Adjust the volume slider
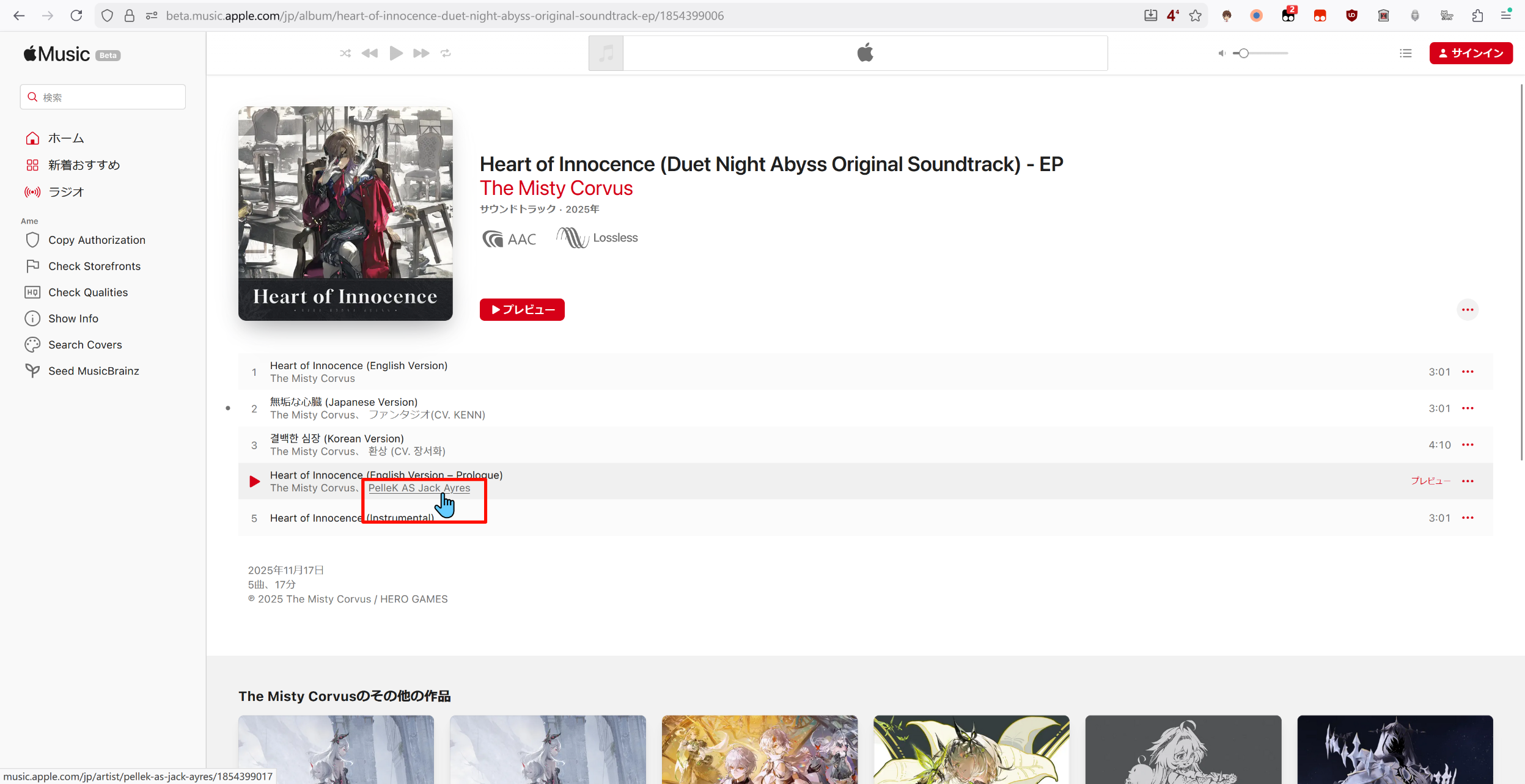The height and width of the screenshot is (784, 1525). coord(1243,53)
